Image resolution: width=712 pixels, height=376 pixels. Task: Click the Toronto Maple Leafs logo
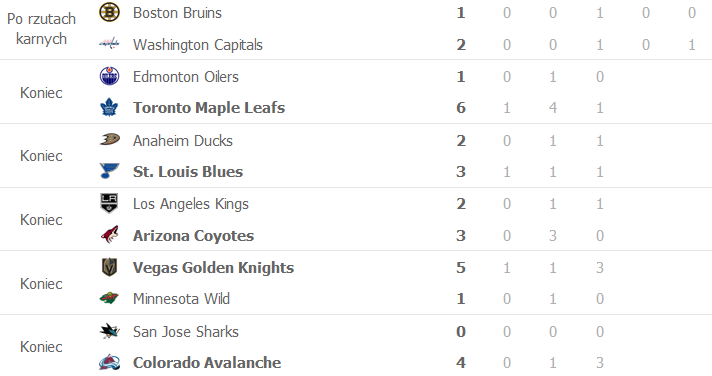109,108
